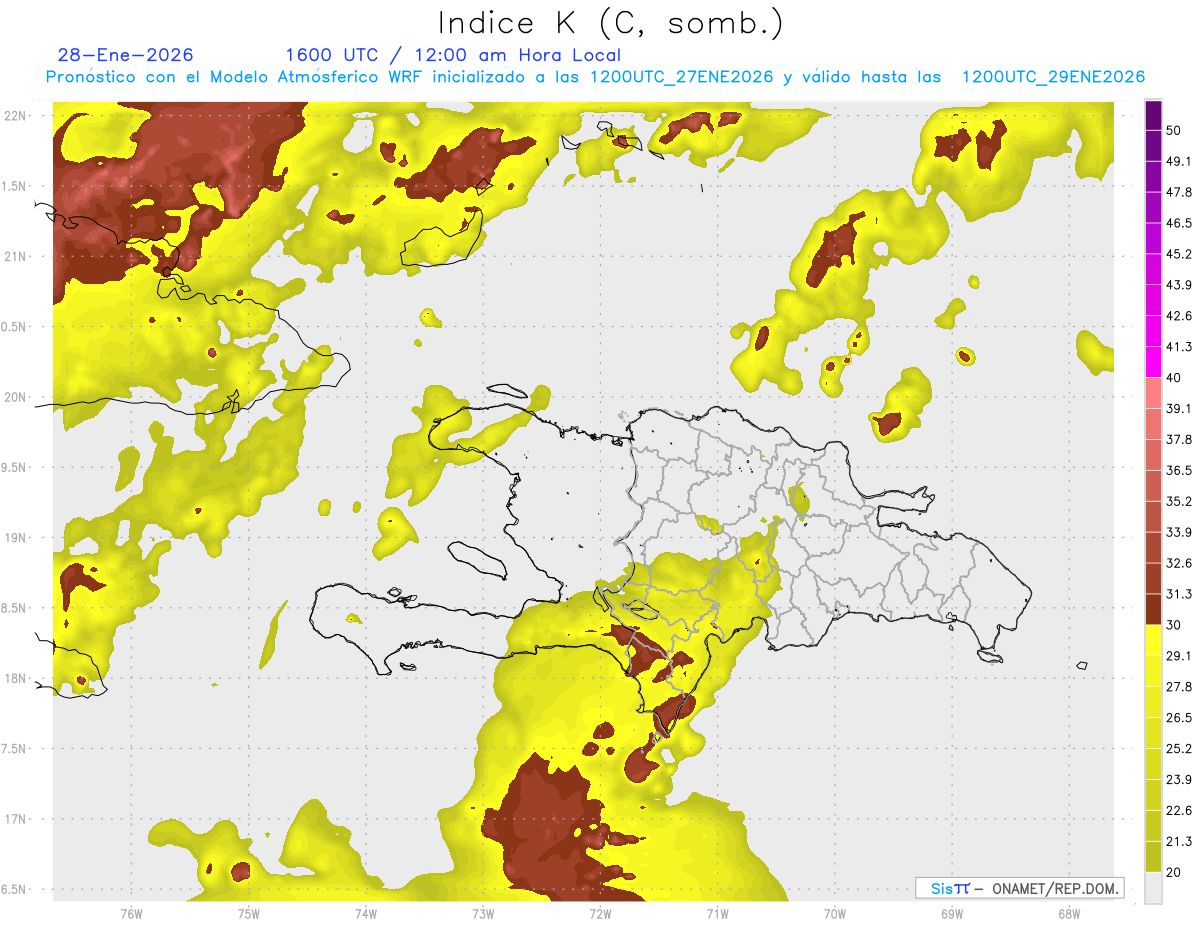
Task: Click the colorbar value '41.3'
Action: coord(1179,347)
